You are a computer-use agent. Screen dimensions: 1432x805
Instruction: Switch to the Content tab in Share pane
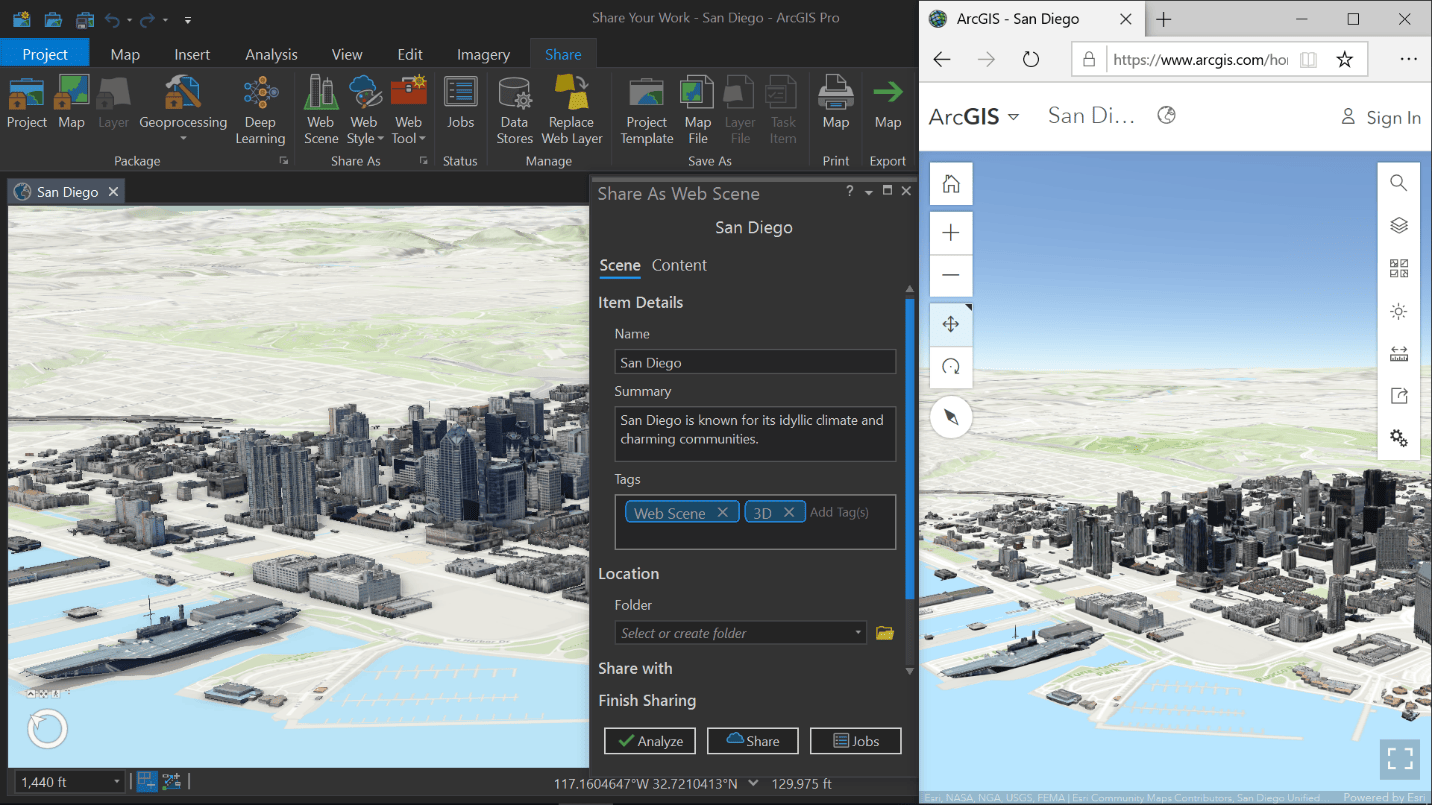[x=679, y=266]
